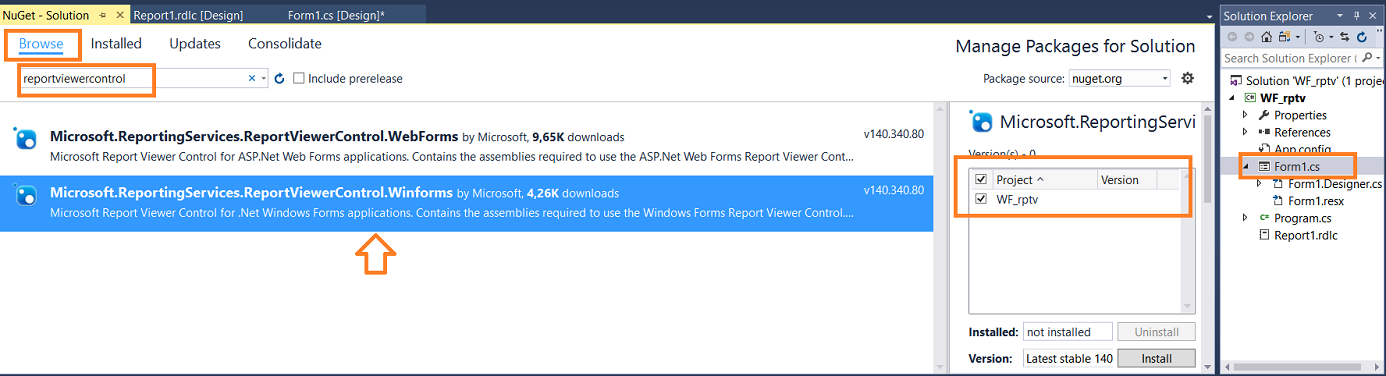Open the Package source dropdown
The height and width of the screenshot is (376, 1386).
pos(1165,78)
